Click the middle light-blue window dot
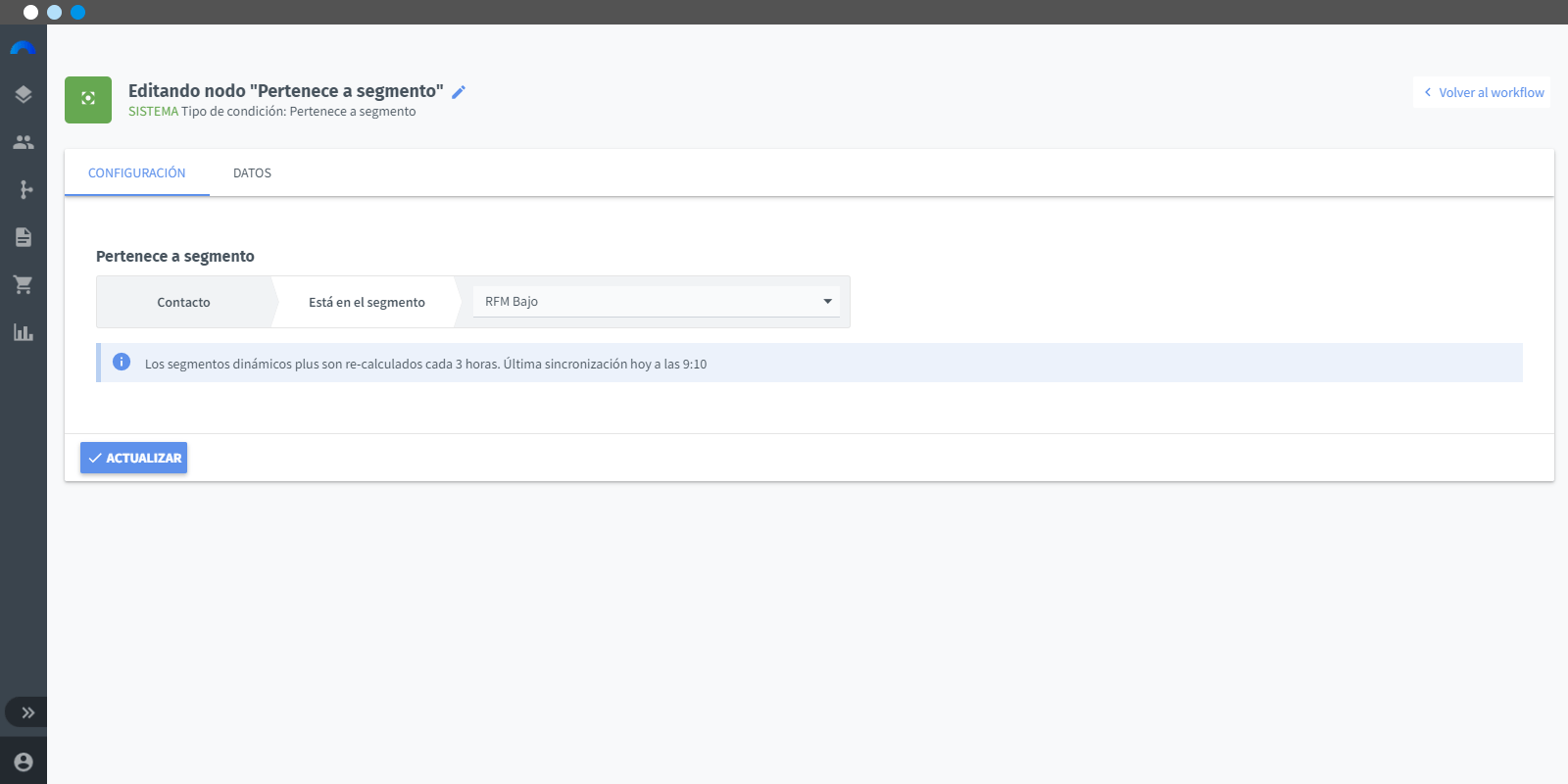Viewport: 1568px width, 784px height. coord(54,12)
